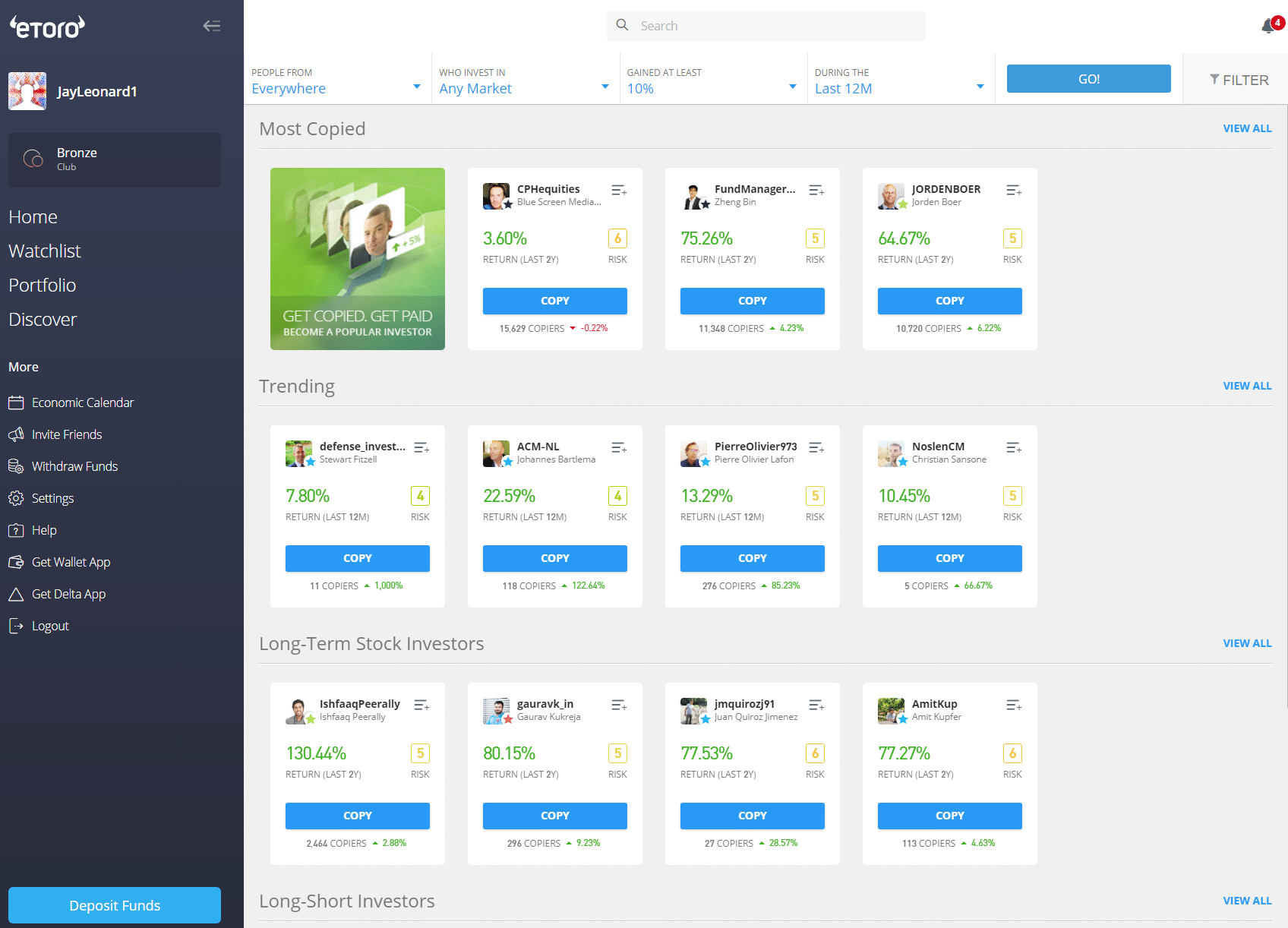Viewport: 1288px width, 928px height.
Task: Copy trader gauravk_in
Action: (555, 816)
